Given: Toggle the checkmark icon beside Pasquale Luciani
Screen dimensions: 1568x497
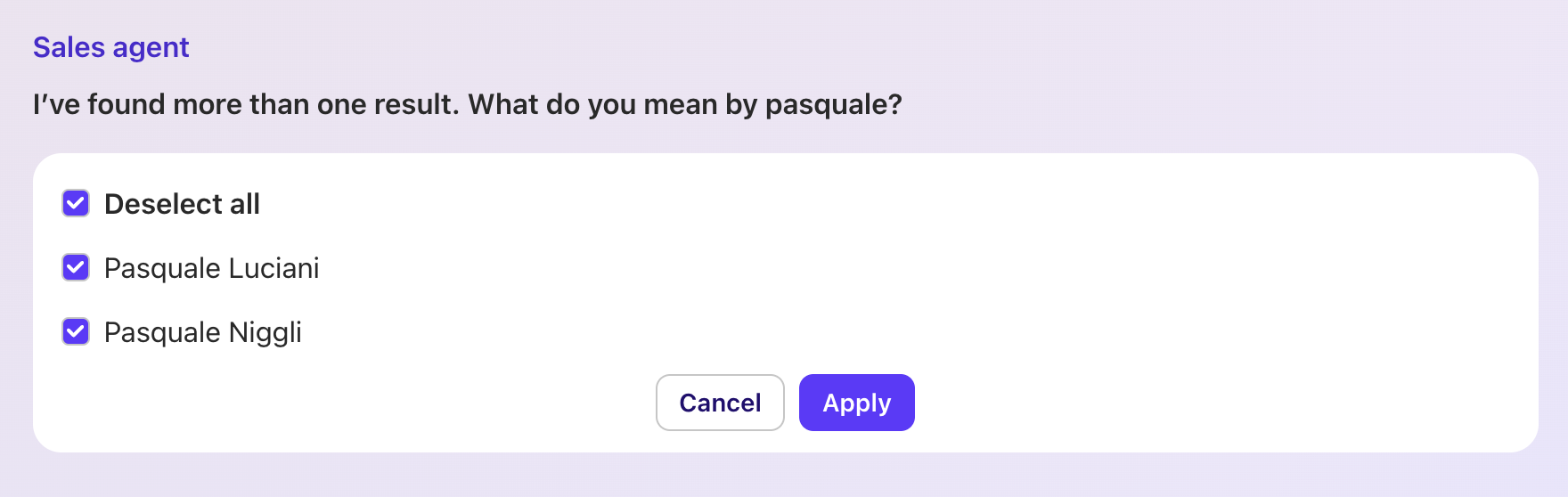Looking at the screenshot, I should coord(76,268).
